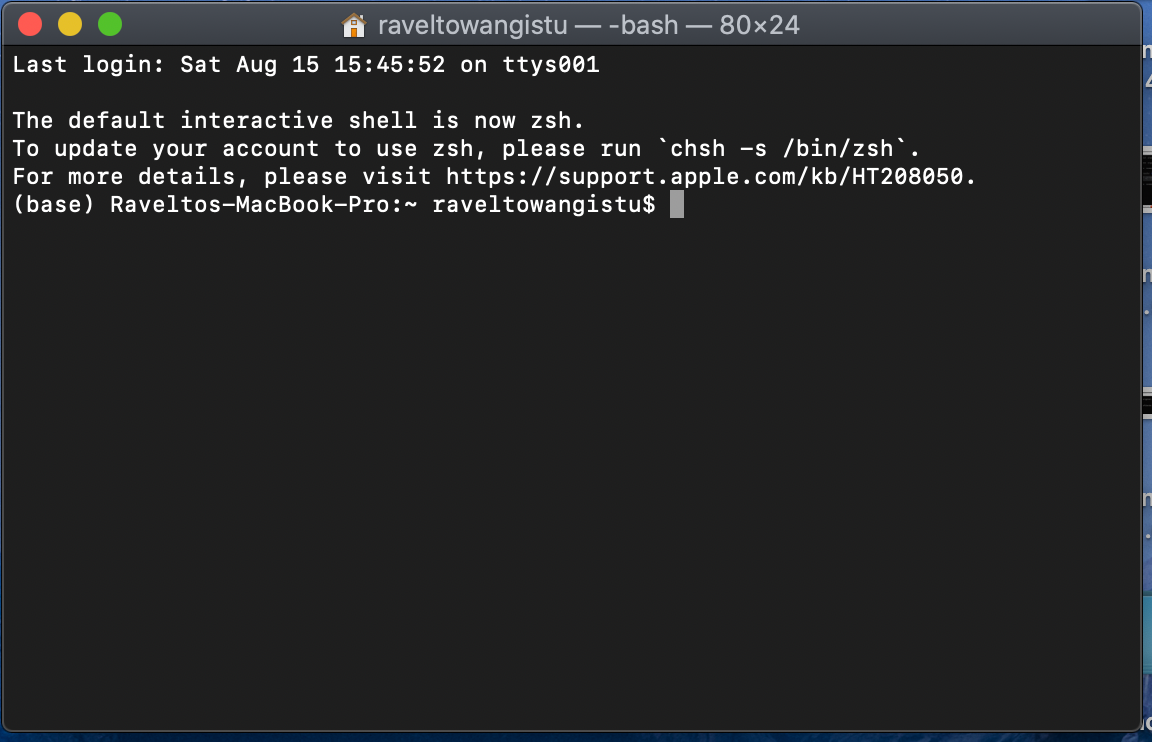Click the red close traffic light
This screenshot has height=742, width=1152.
(x=28, y=22)
